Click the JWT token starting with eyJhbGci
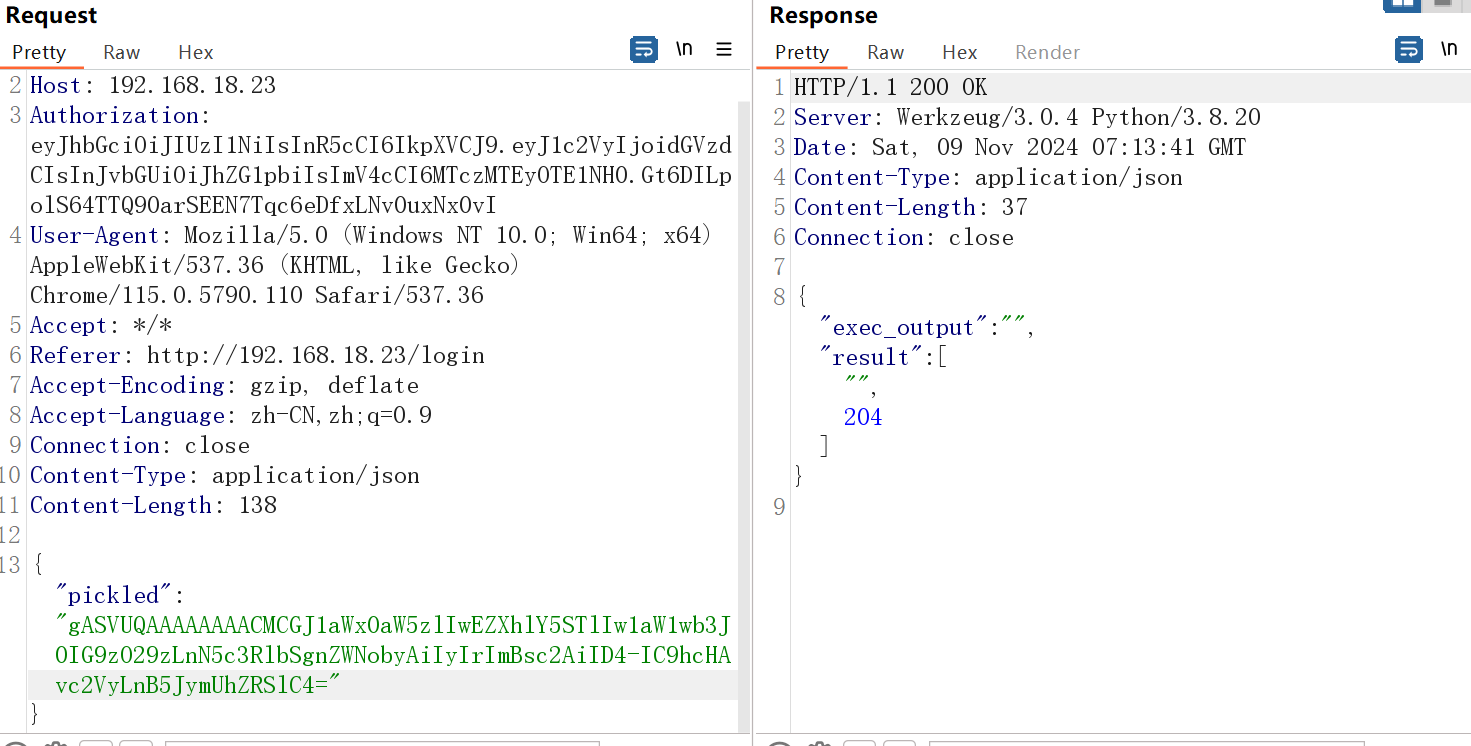1471x746 pixels. 381,175
